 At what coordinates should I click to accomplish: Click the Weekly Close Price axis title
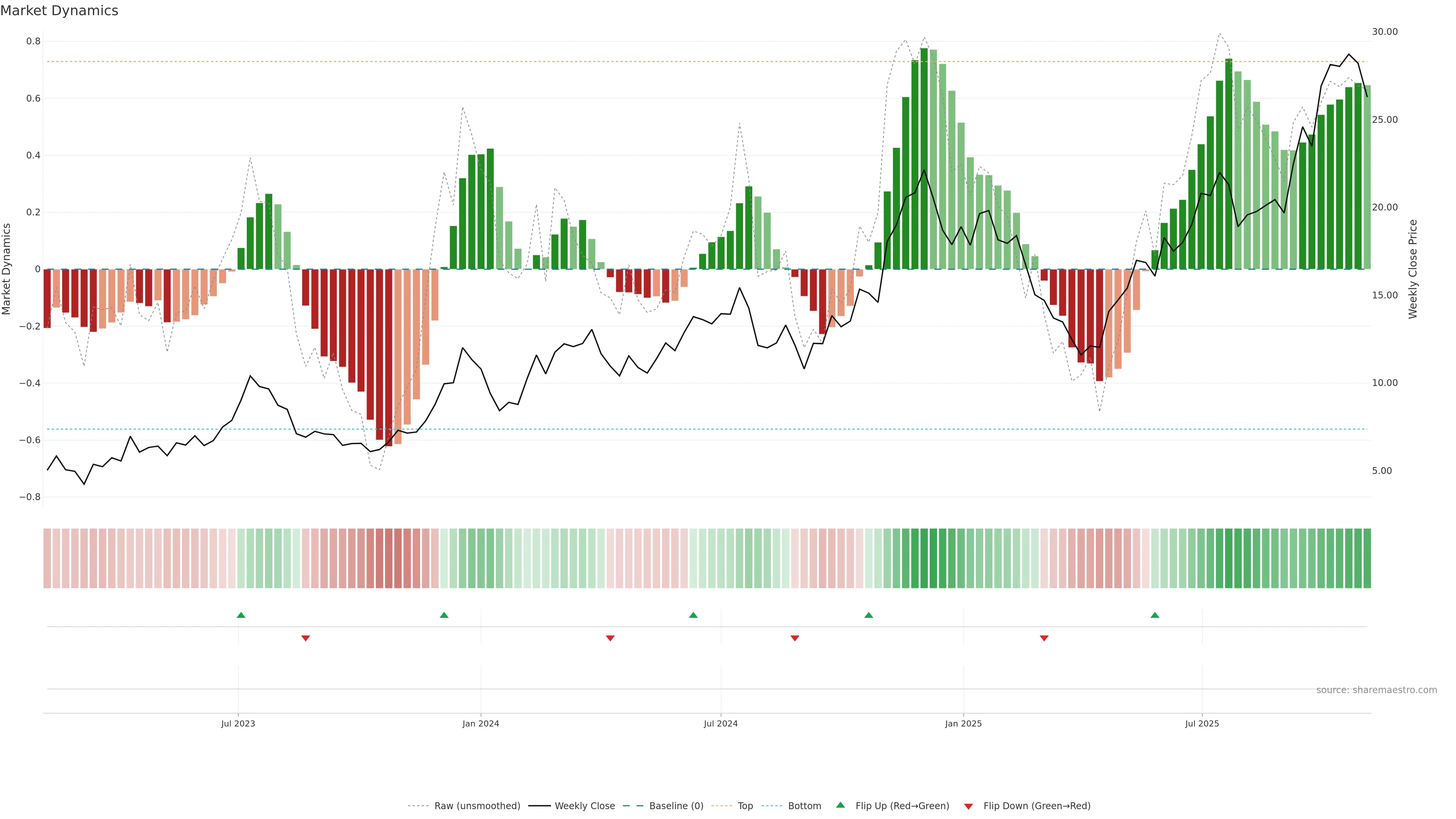pos(1412,269)
